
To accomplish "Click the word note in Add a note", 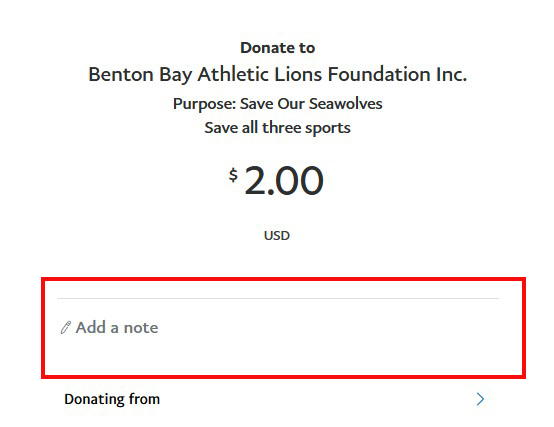I will coord(141,327).
